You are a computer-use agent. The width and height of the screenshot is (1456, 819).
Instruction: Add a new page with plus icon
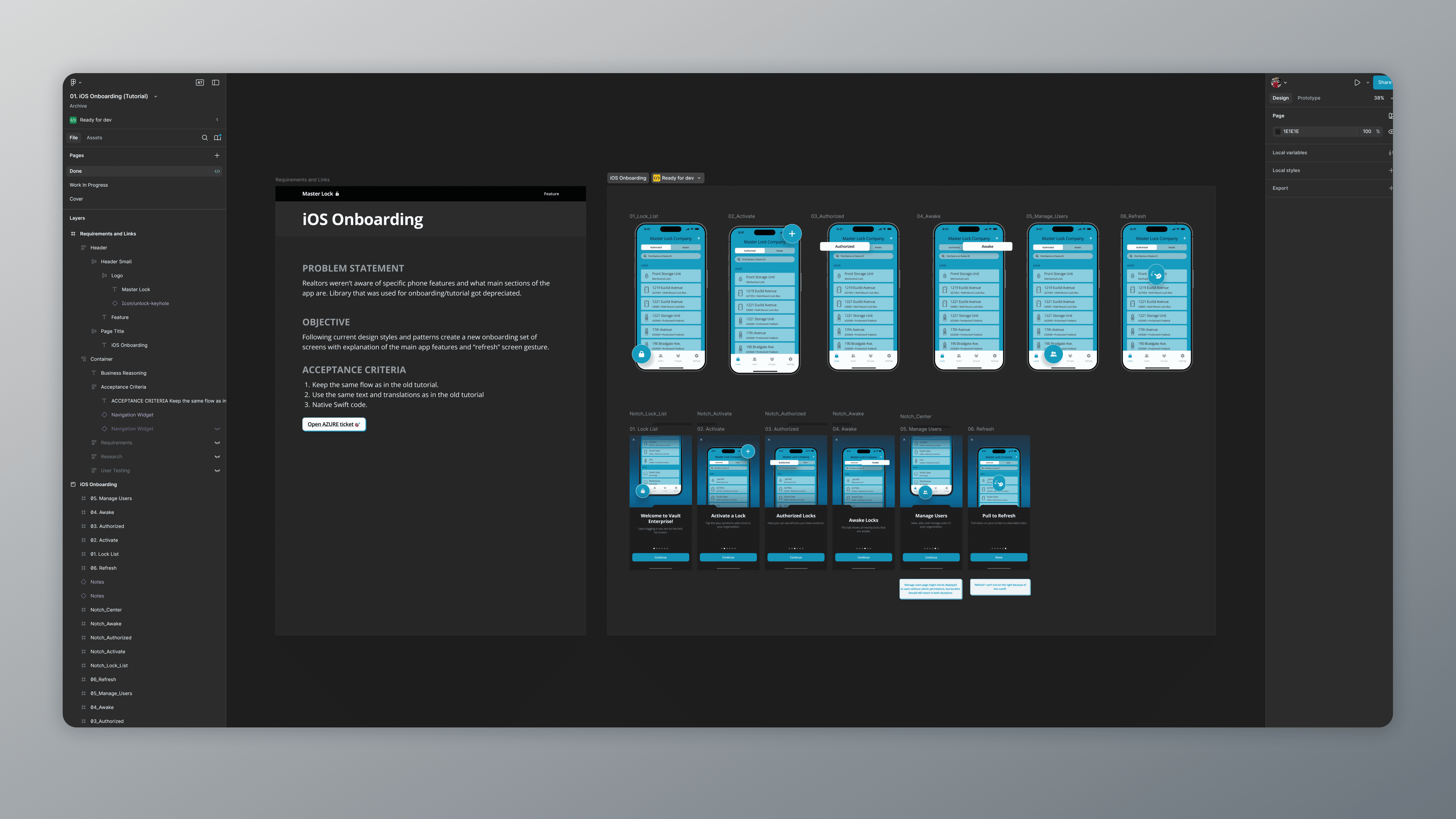tap(217, 155)
